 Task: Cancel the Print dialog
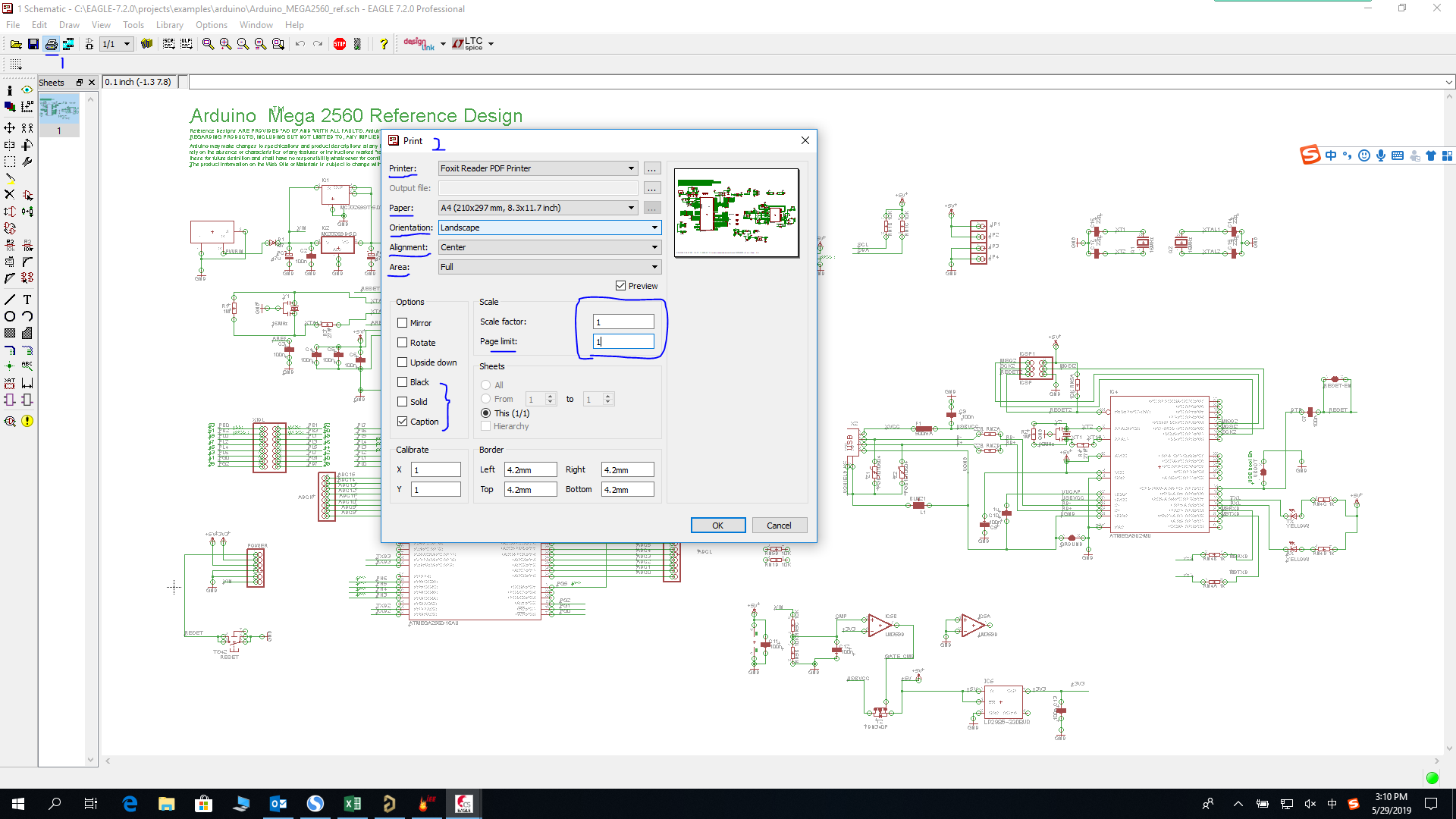780,526
